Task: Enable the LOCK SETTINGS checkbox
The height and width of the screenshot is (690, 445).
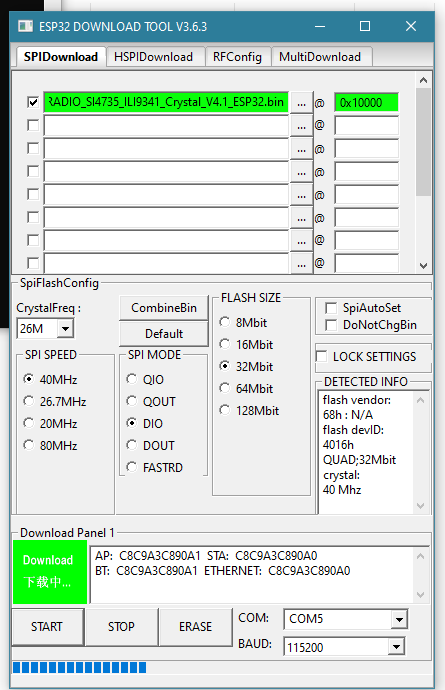Action: click(322, 356)
